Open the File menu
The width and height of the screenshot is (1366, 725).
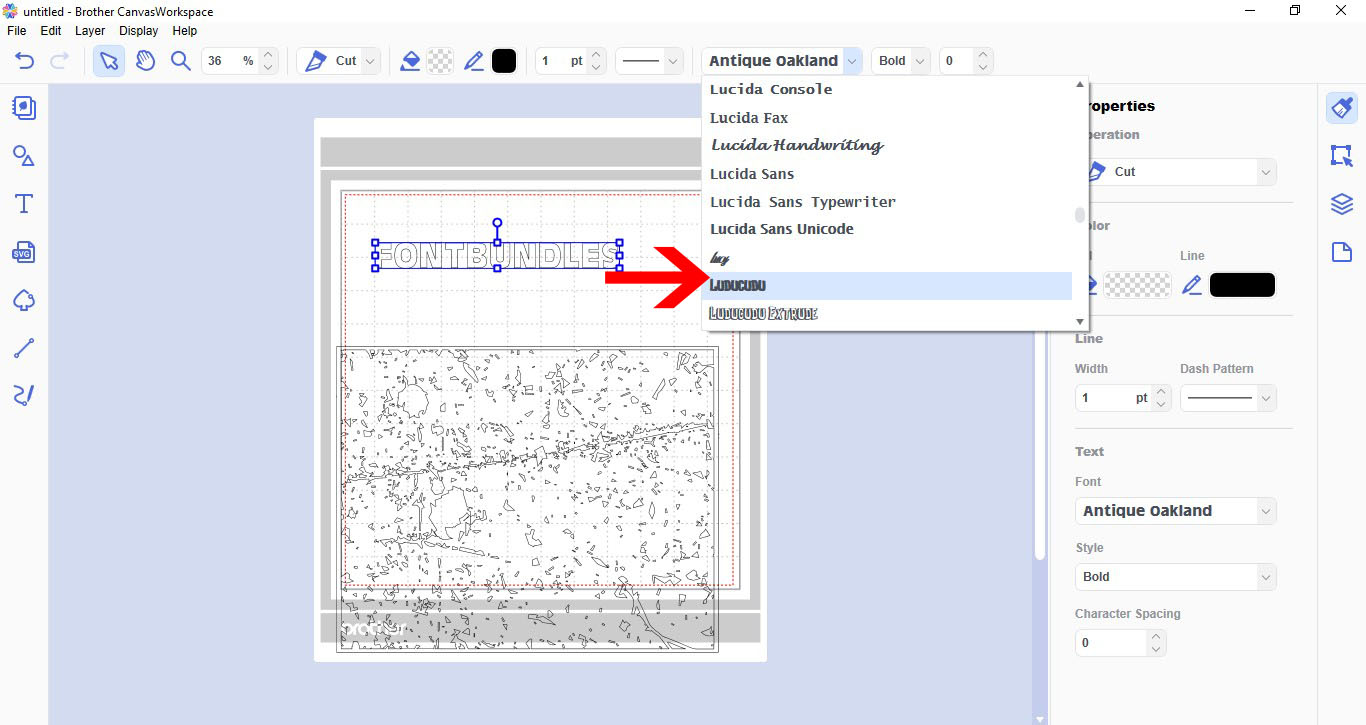tap(16, 30)
